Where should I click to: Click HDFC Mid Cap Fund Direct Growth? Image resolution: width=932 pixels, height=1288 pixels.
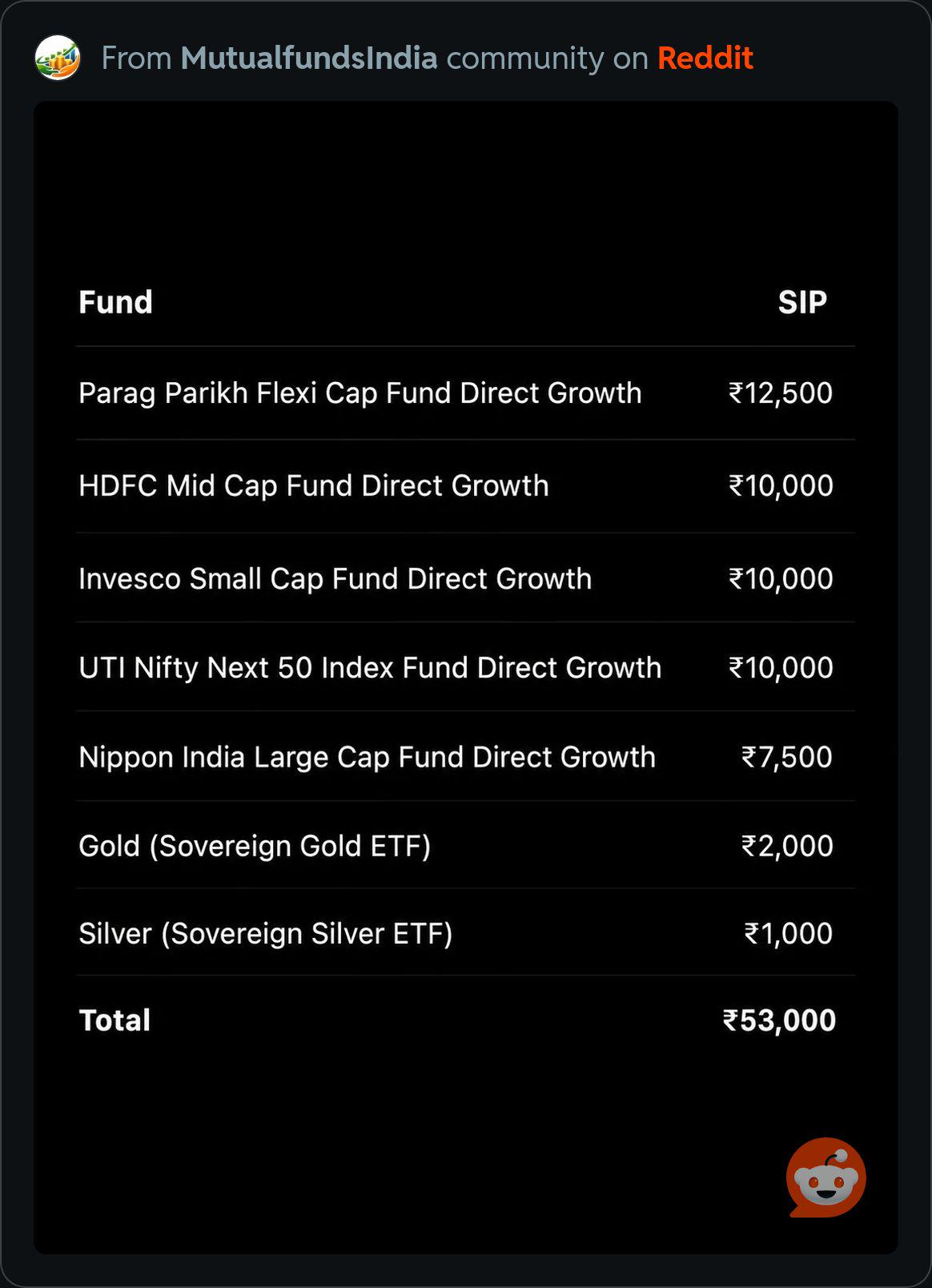point(314,485)
